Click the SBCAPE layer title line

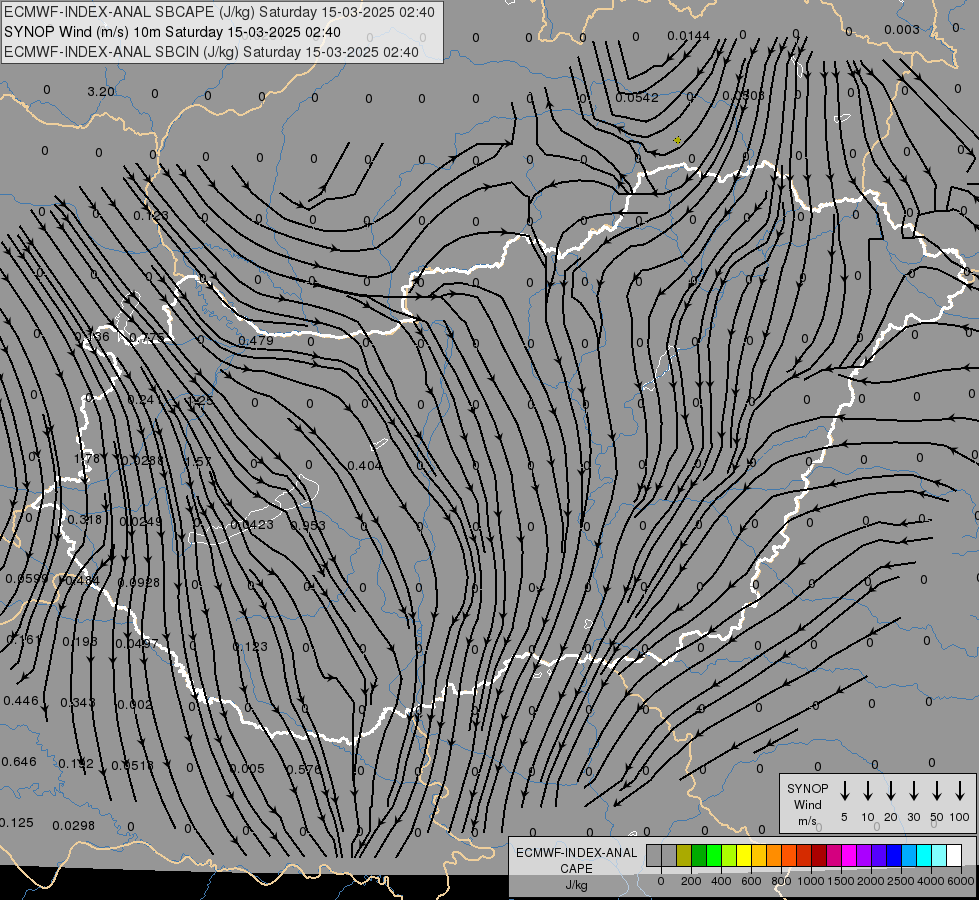(219, 12)
